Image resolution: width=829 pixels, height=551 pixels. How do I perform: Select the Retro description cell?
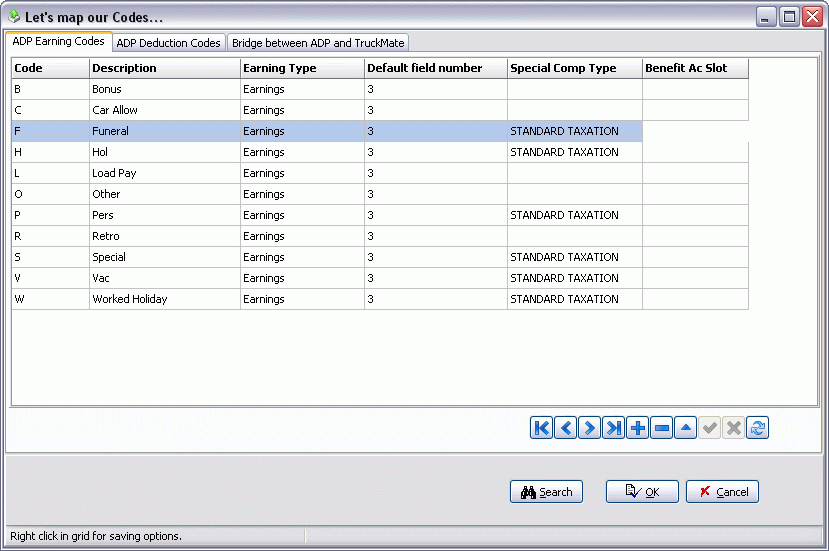point(165,236)
